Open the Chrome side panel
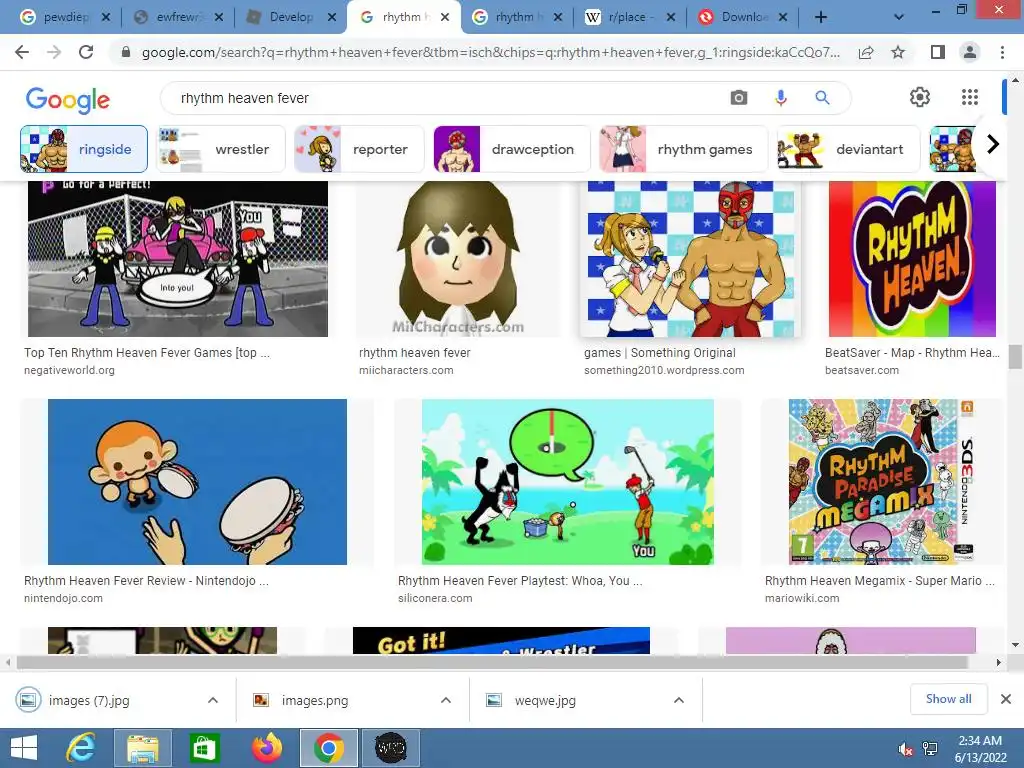This screenshot has width=1024, height=768. coord(938,52)
